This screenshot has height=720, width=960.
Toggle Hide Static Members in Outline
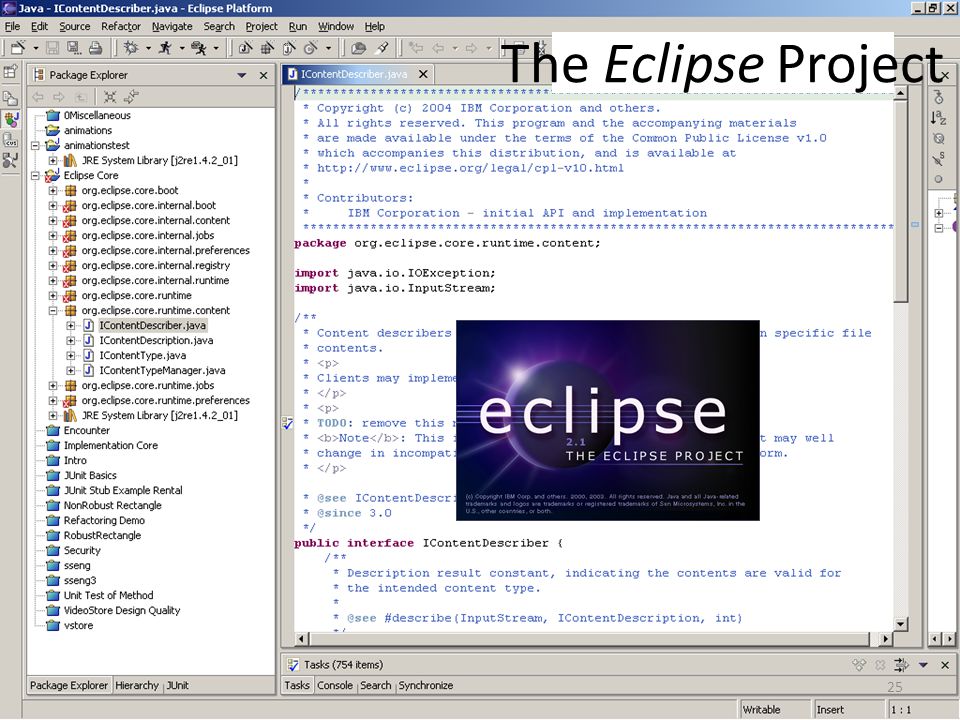(x=938, y=159)
